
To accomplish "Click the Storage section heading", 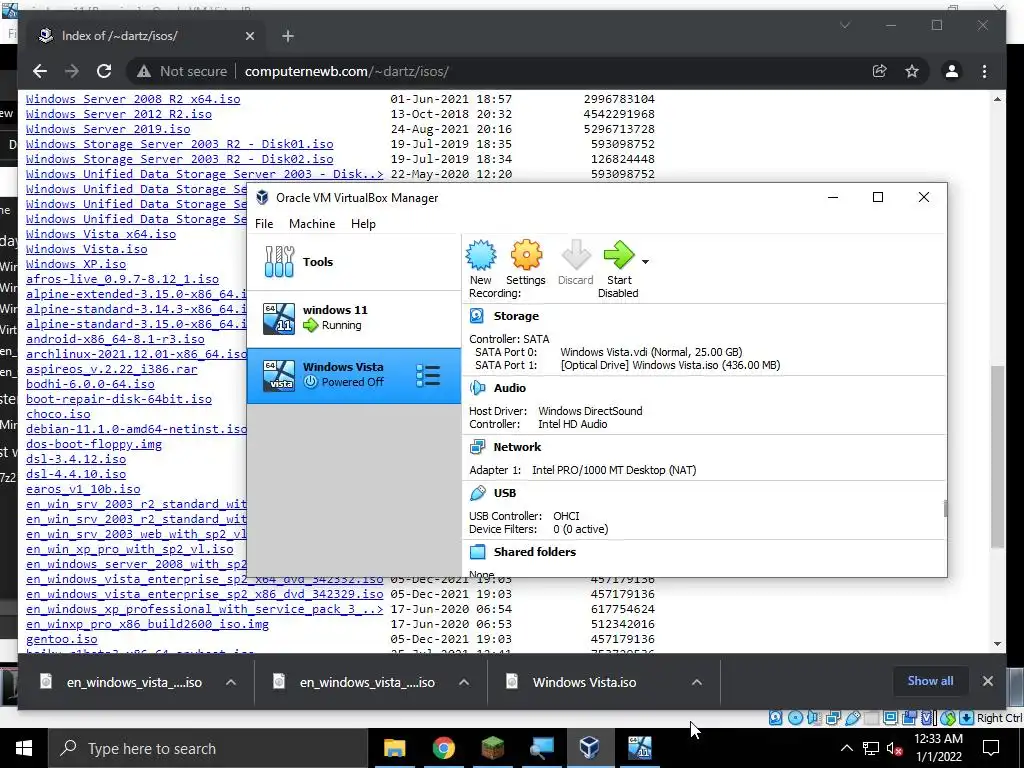I will pyautogui.click(x=516, y=316).
